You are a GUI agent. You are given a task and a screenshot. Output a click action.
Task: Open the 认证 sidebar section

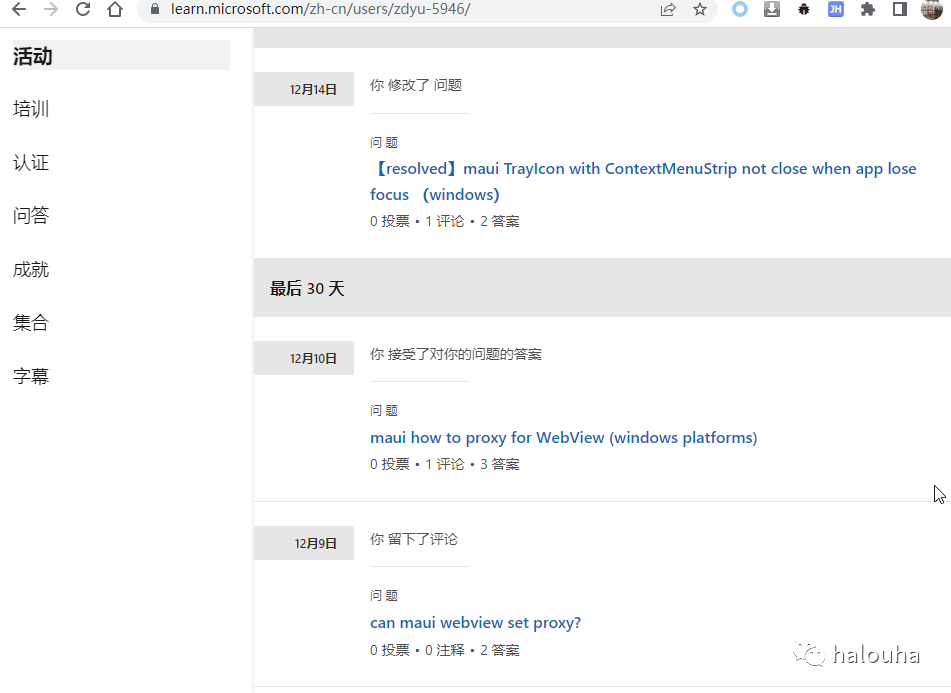(31, 162)
